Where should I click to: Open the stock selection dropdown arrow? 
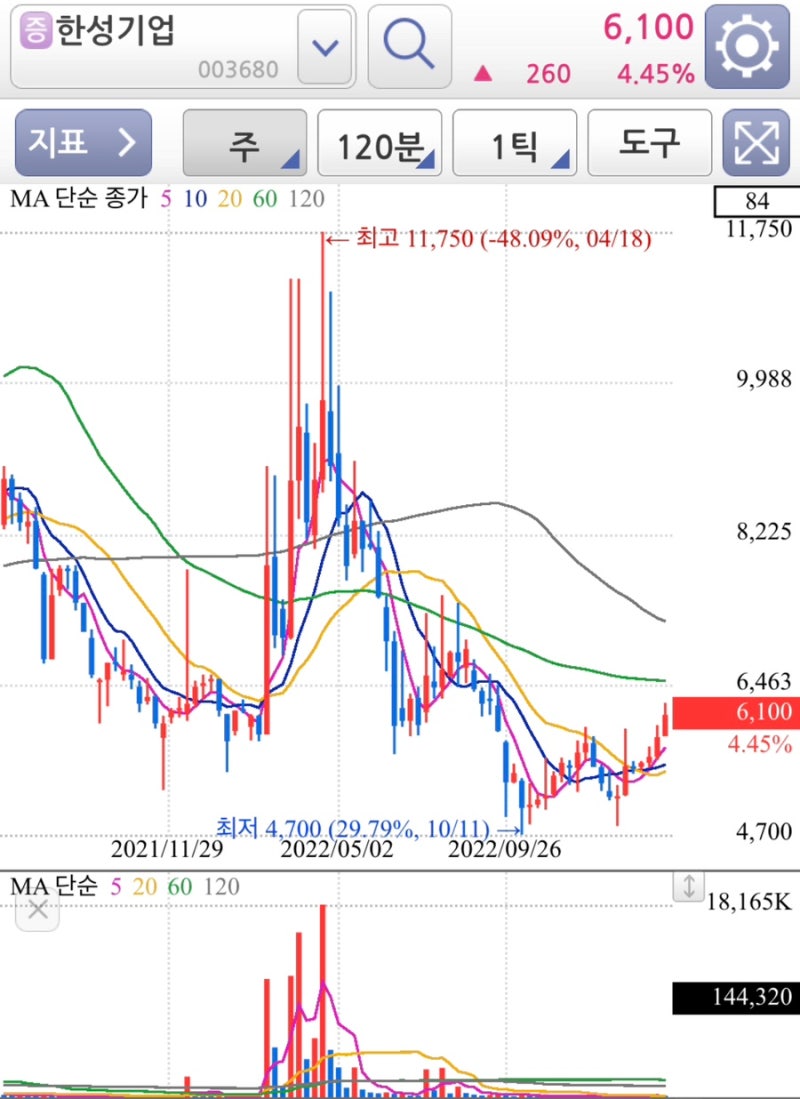coord(325,48)
